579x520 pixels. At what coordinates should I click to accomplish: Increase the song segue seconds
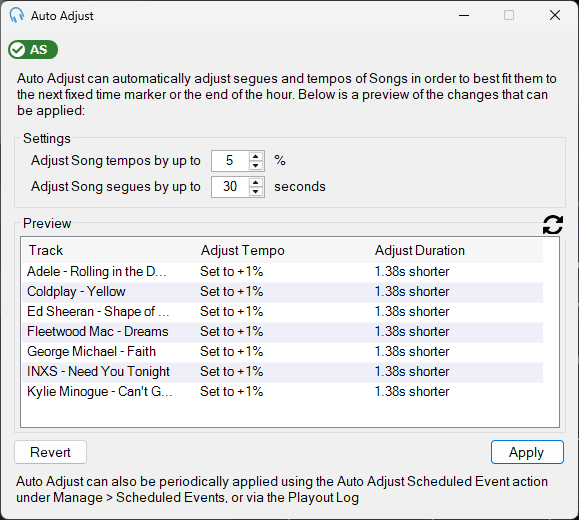(x=256, y=182)
